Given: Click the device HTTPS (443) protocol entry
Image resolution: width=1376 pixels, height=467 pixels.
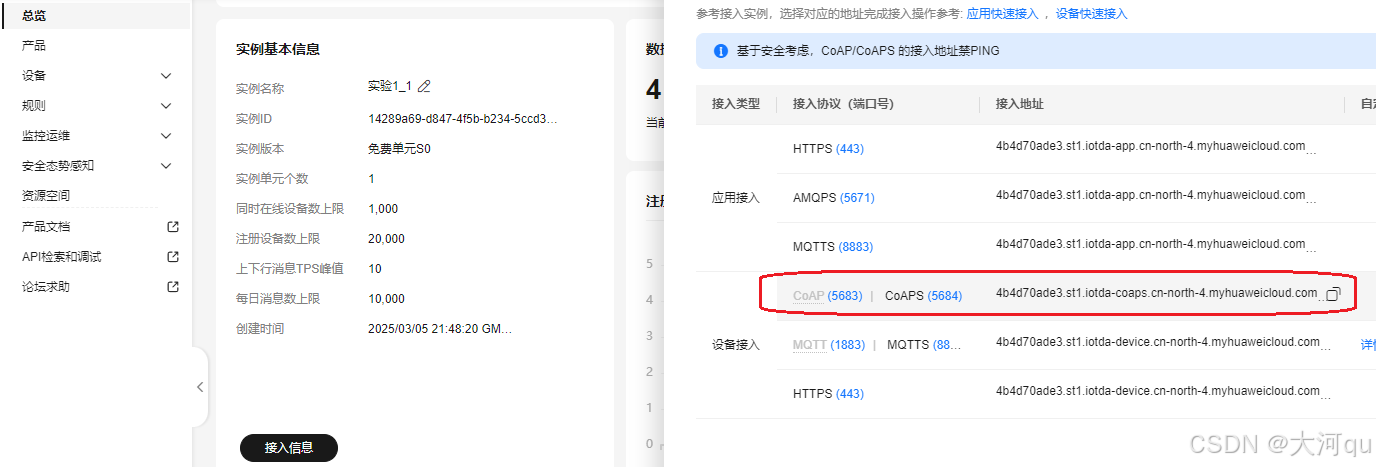Looking at the screenshot, I should point(828,394).
